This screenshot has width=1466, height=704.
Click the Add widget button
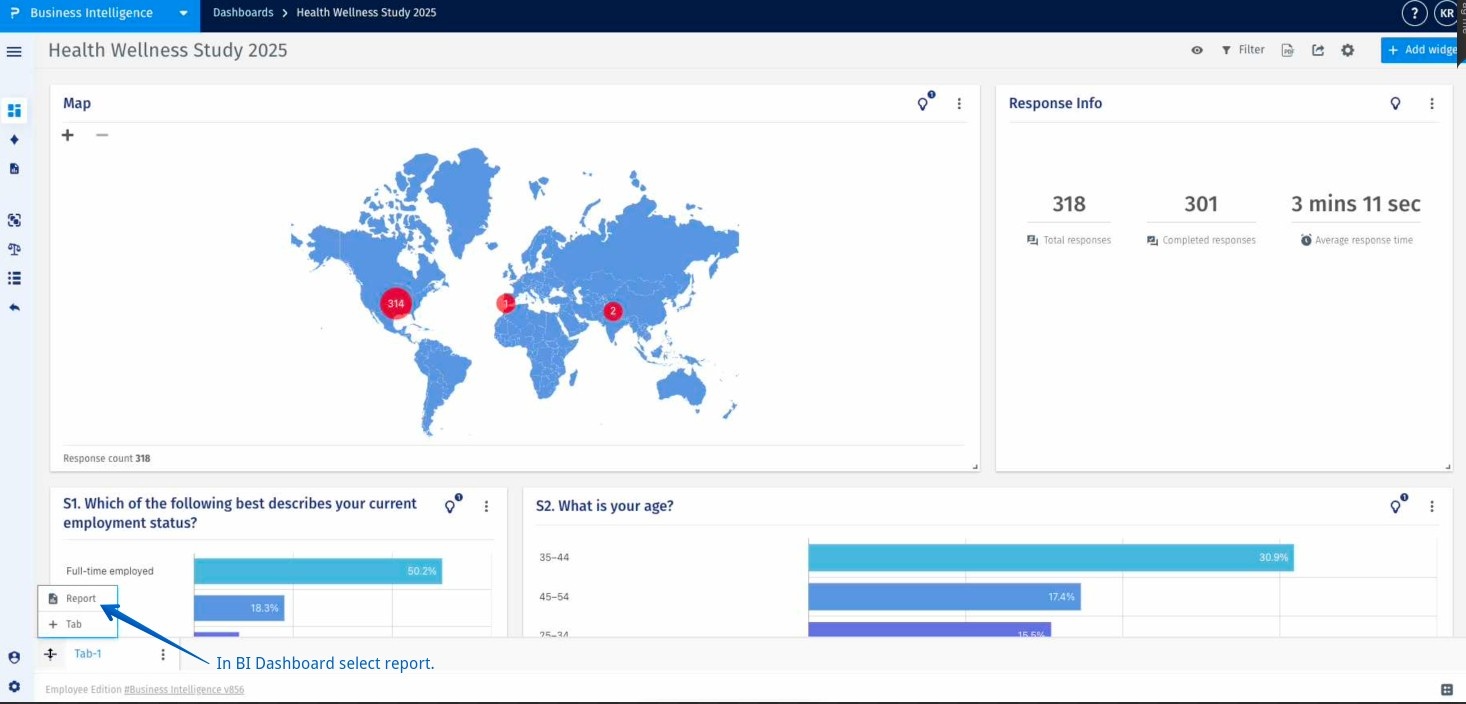pos(1421,49)
